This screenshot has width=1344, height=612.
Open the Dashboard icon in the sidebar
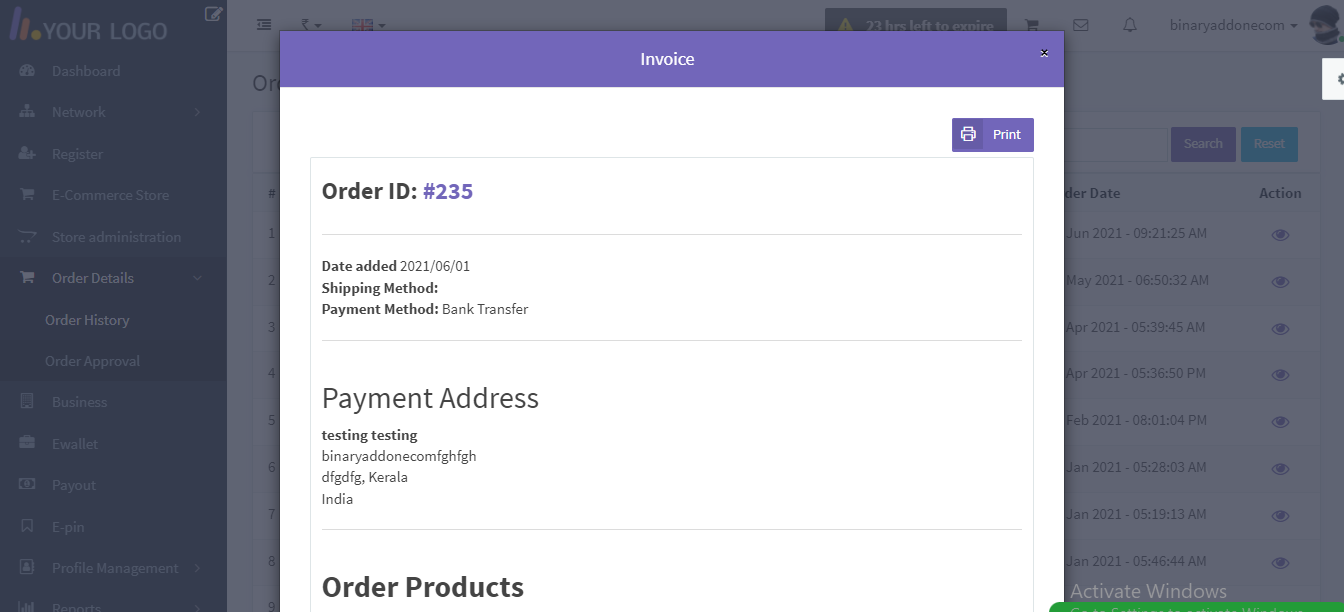coord(27,71)
